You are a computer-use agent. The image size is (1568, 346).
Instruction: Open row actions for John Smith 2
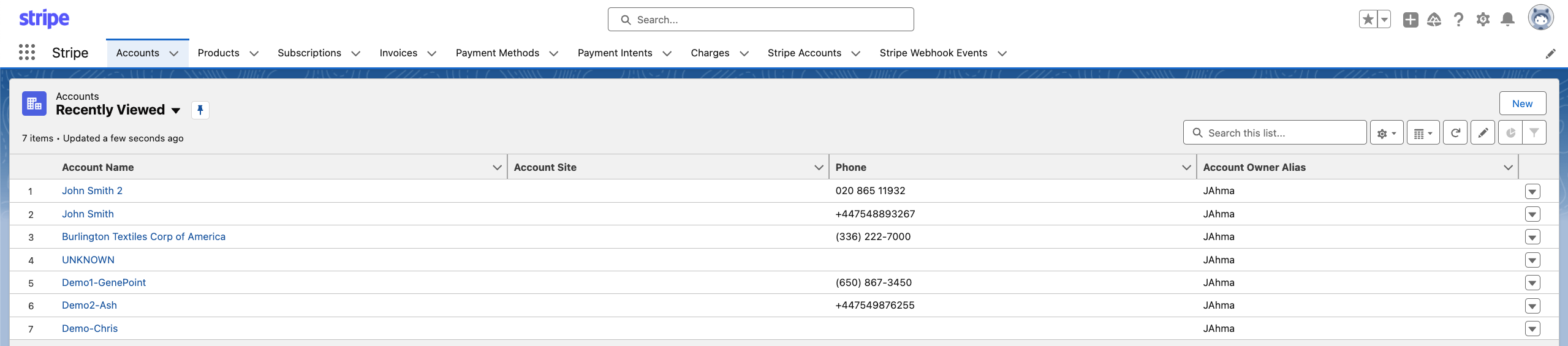tap(1532, 192)
